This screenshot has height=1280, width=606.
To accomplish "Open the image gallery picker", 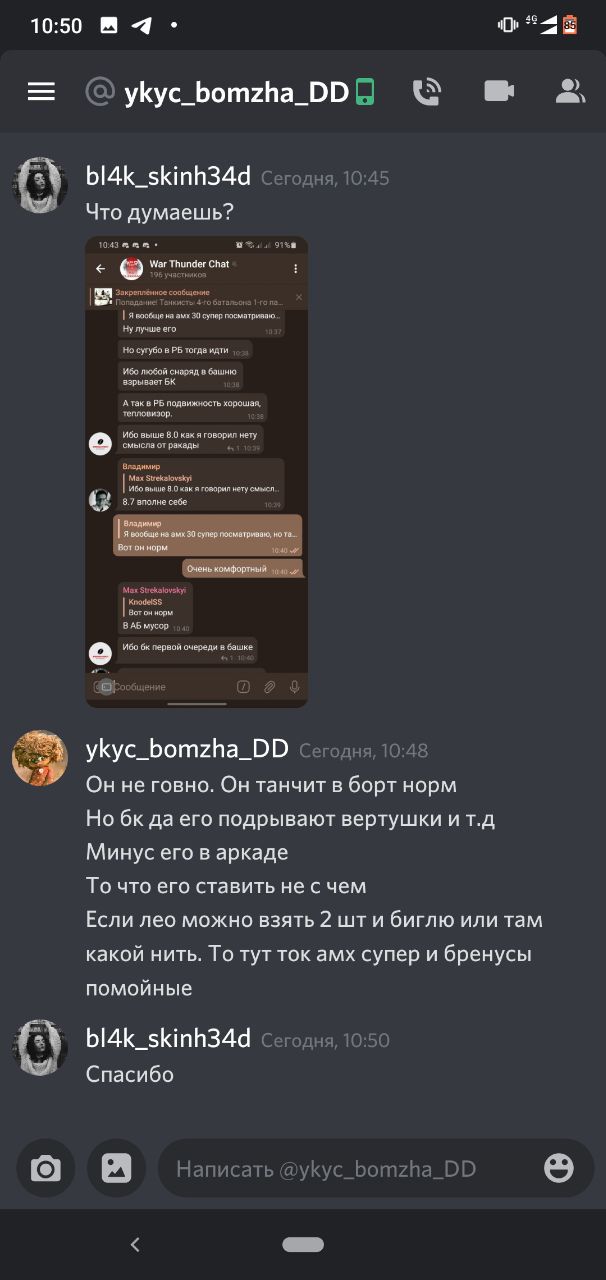I will (117, 1168).
